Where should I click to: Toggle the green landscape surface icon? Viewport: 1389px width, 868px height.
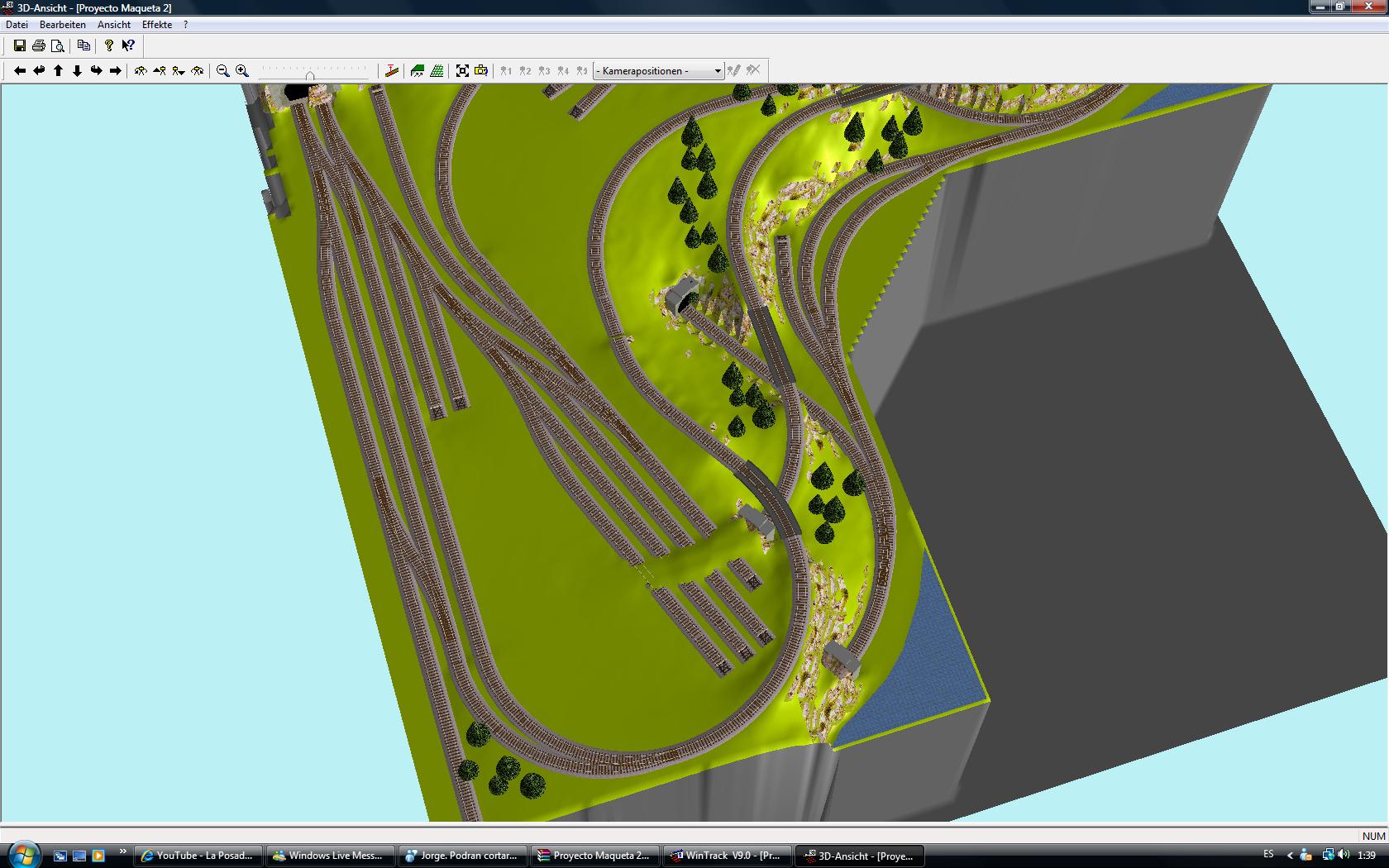[x=418, y=71]
